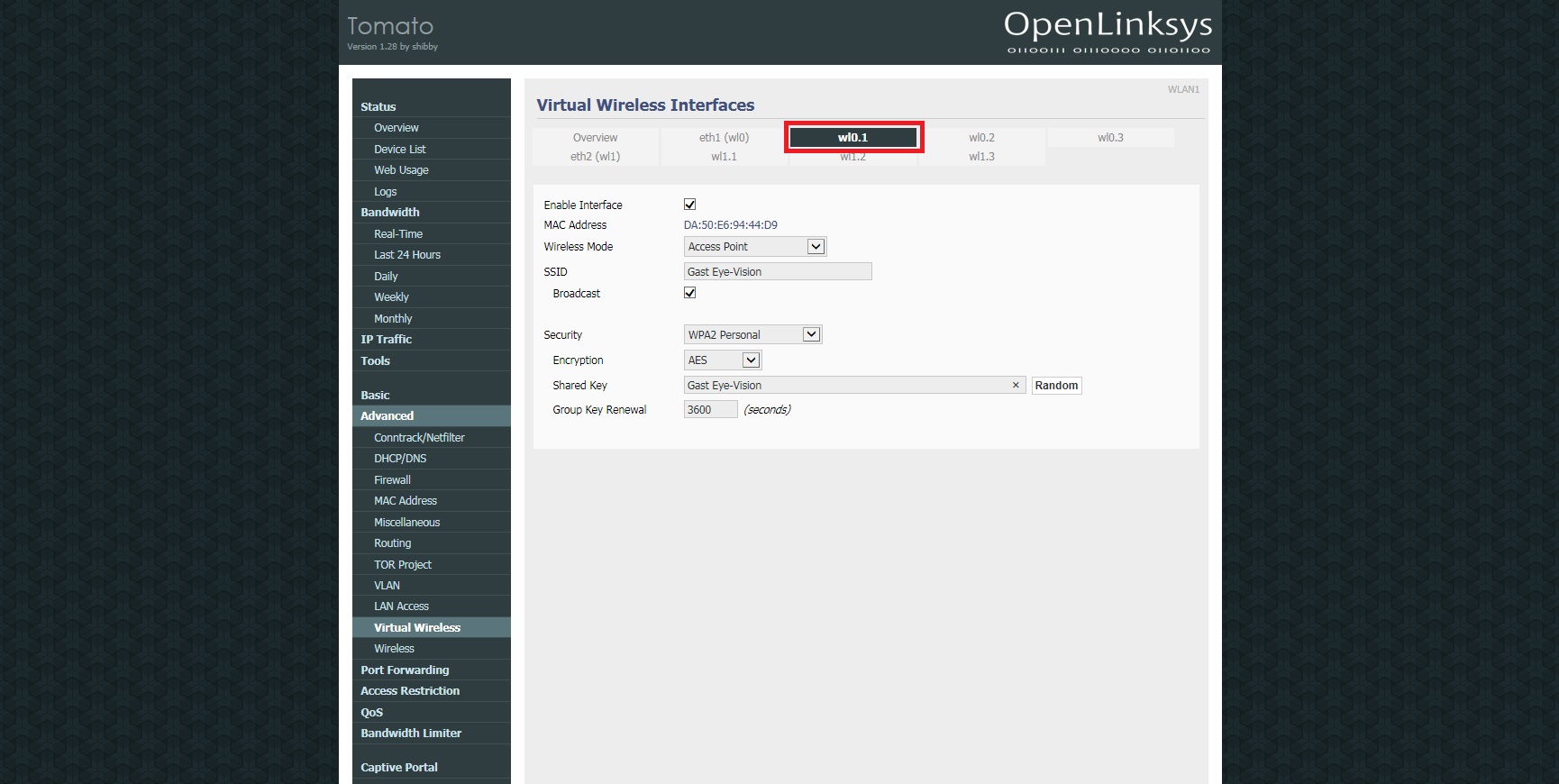Expand the Security type dropdown
The image size is (1559, 784).
click(752, 335)
